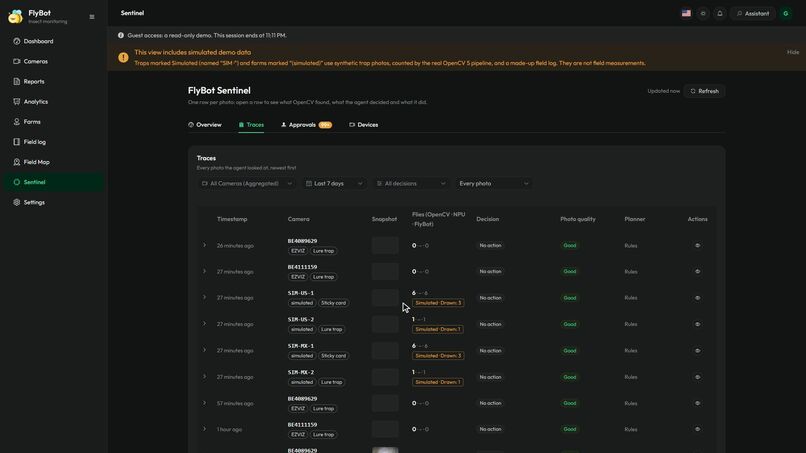Change language via the US flag icon
The image size is (806, 453).
pos(686,13)
